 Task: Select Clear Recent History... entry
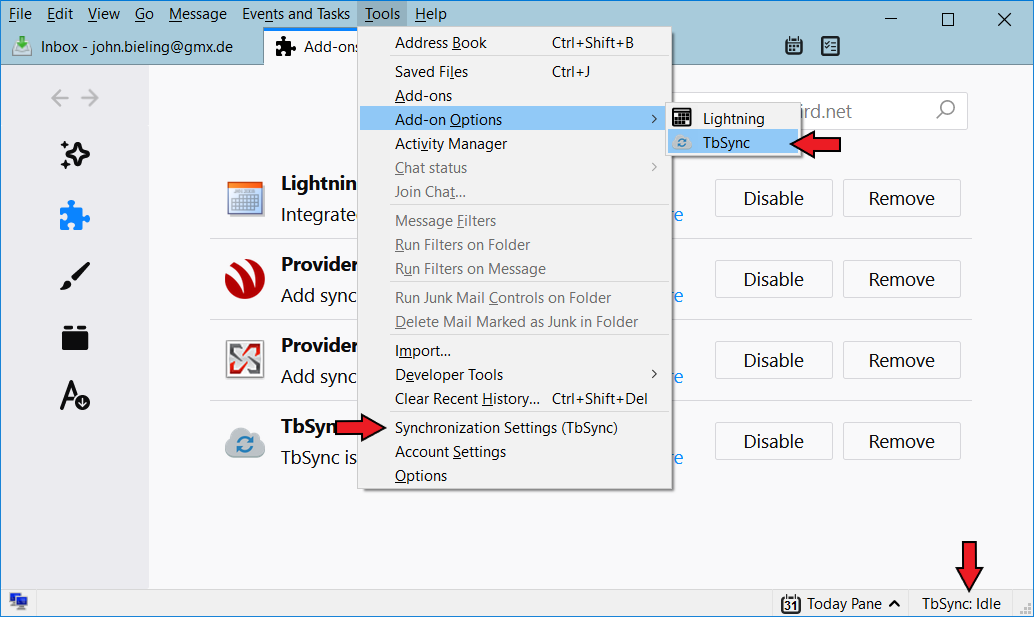pos(514,399)
